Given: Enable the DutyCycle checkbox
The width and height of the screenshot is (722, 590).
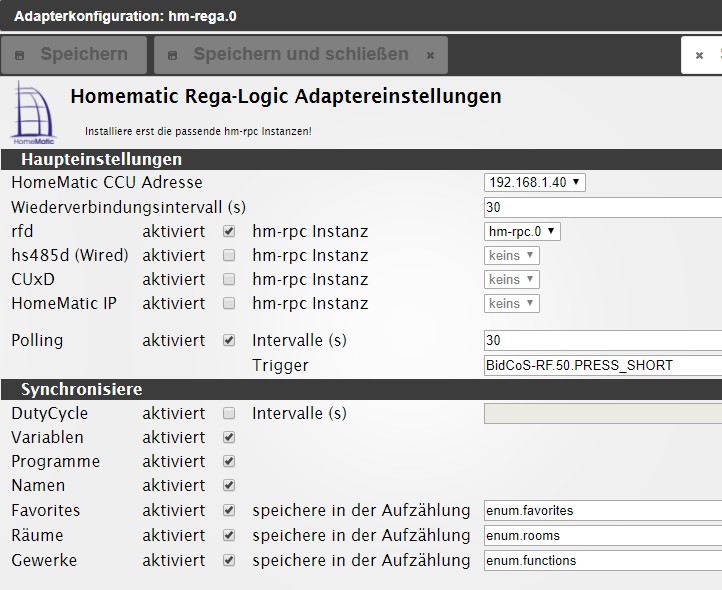Looking at the screenshot, I should tap(229, 413).
